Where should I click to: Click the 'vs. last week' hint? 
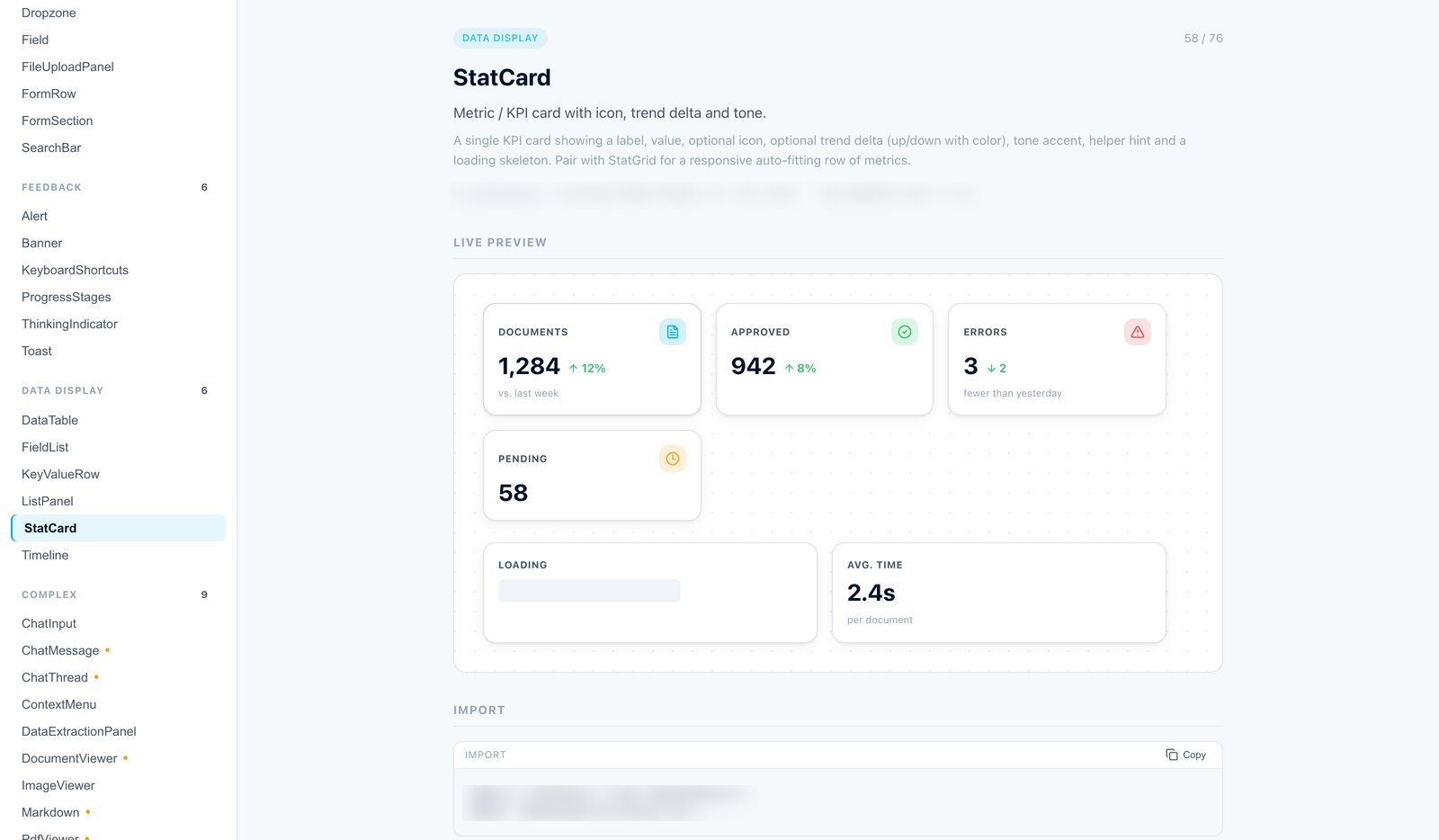[x=528, y=393]
